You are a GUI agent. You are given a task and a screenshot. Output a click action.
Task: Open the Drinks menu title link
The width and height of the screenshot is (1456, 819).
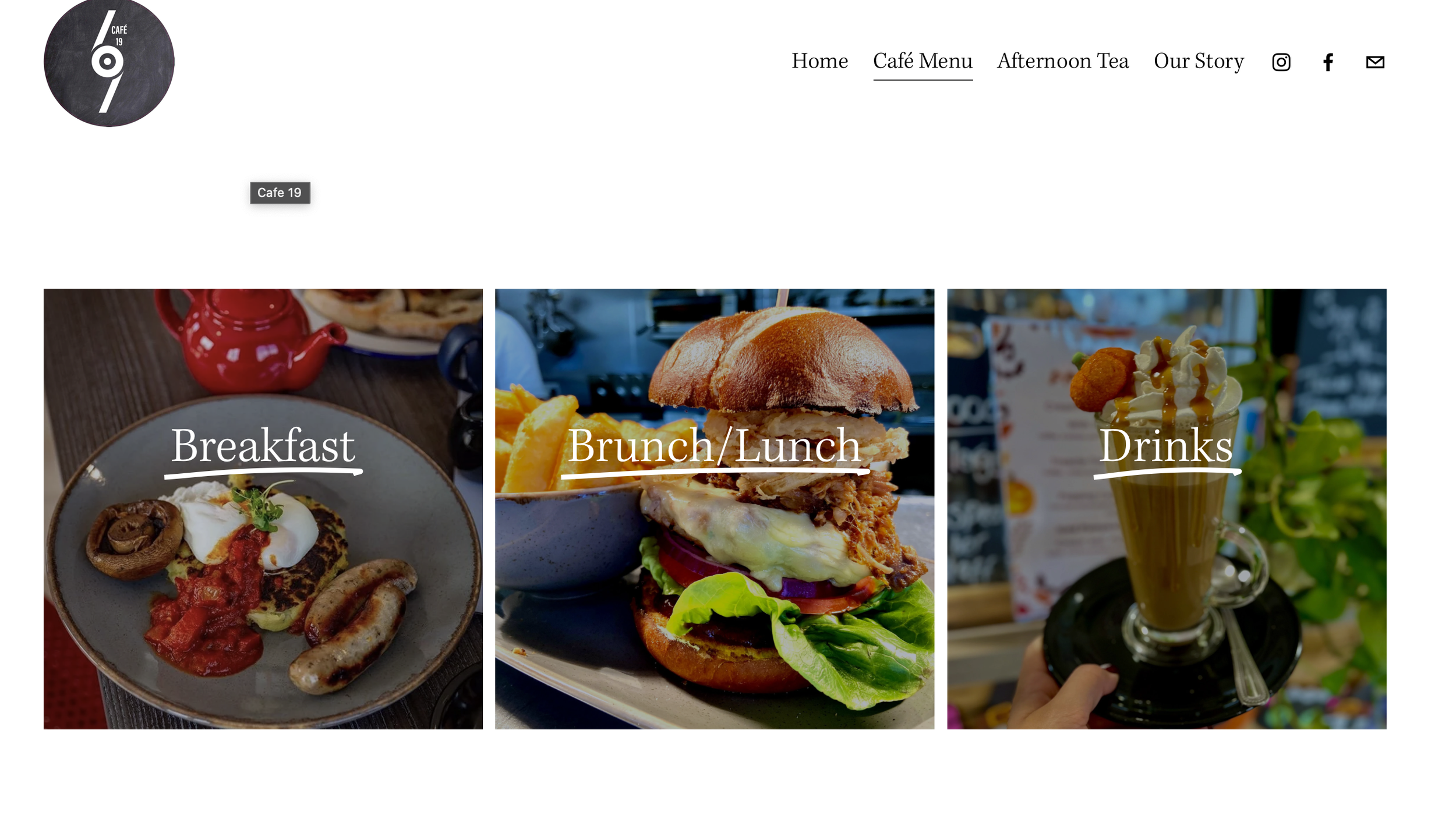coord(1166,447)
